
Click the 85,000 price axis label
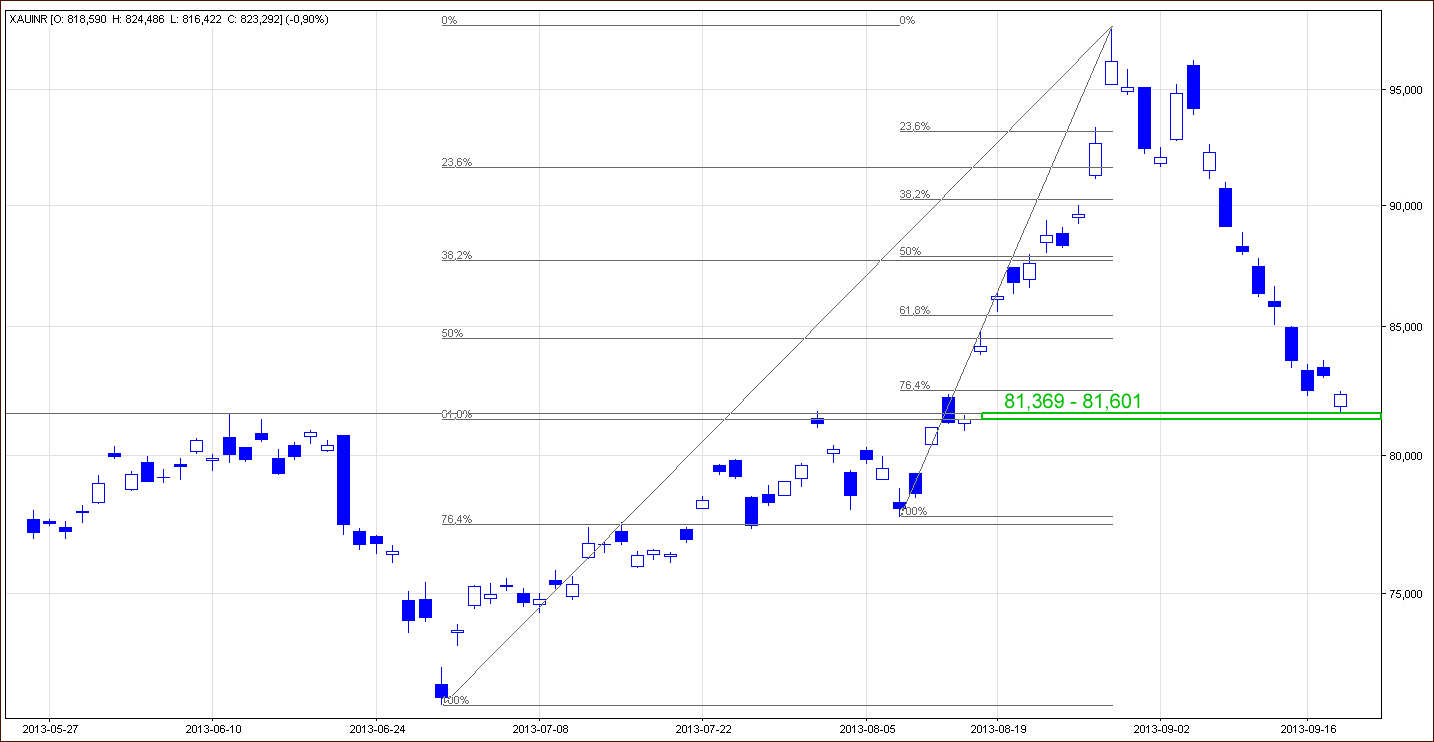tap(1404, 327)
